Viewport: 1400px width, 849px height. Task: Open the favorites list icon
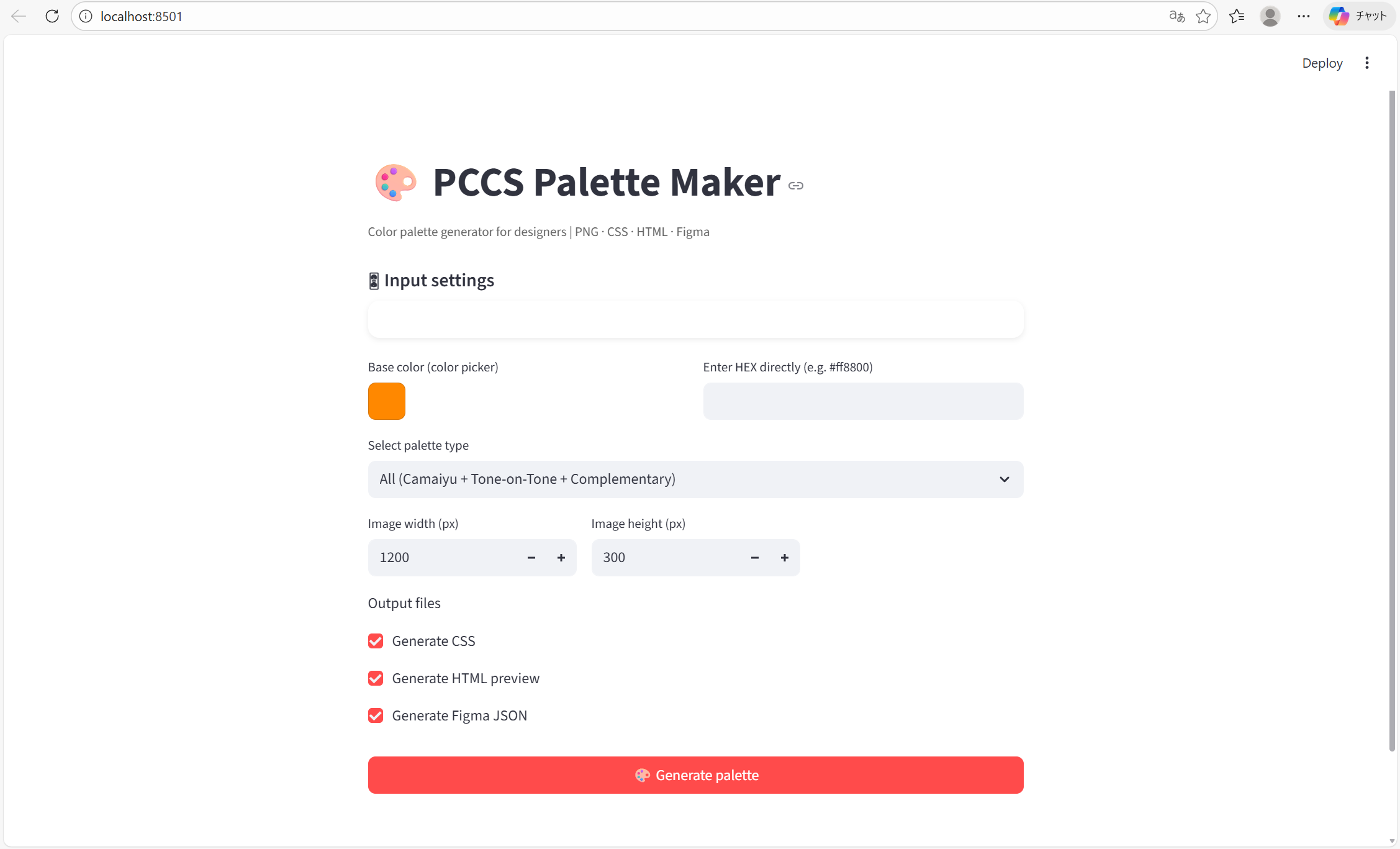(x=1237, y=16)
